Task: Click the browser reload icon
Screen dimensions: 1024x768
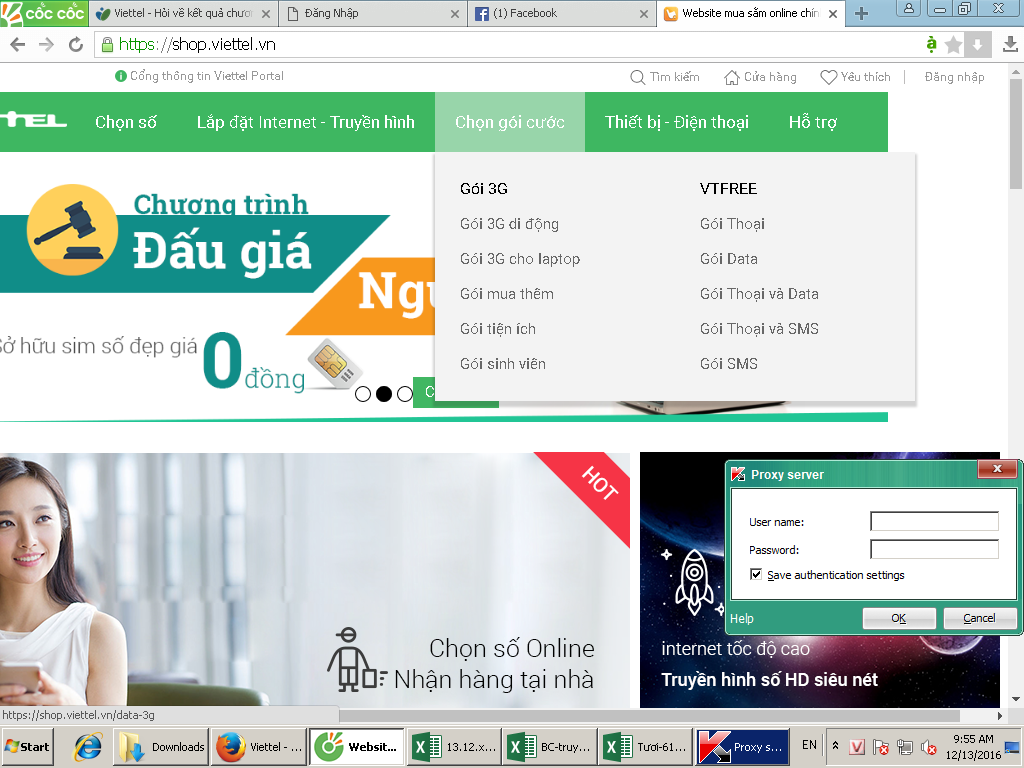Action: [x=75, y=44]
